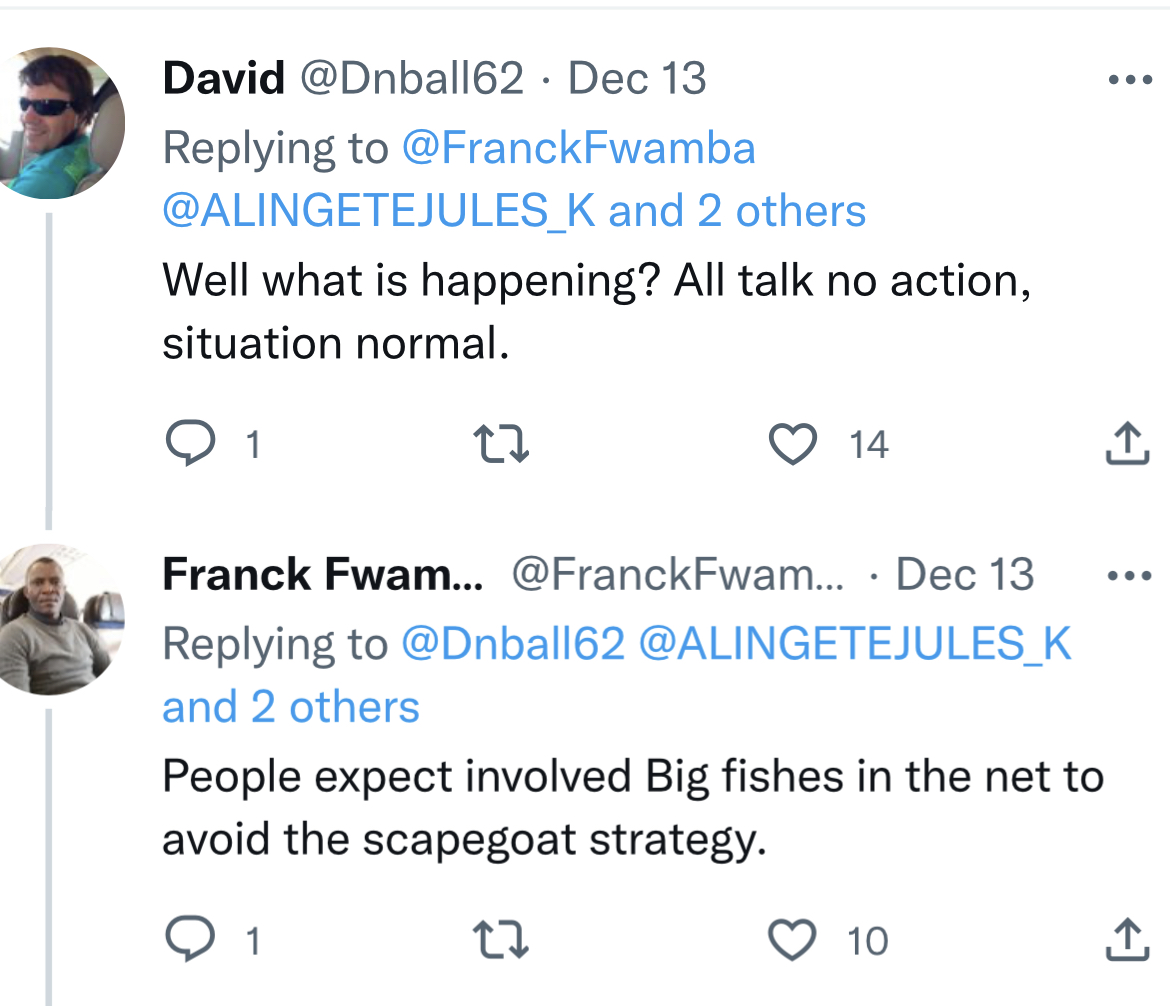Retweet David's tweet
Viewport: 1170px width, 1006px height.
[501, 443]
